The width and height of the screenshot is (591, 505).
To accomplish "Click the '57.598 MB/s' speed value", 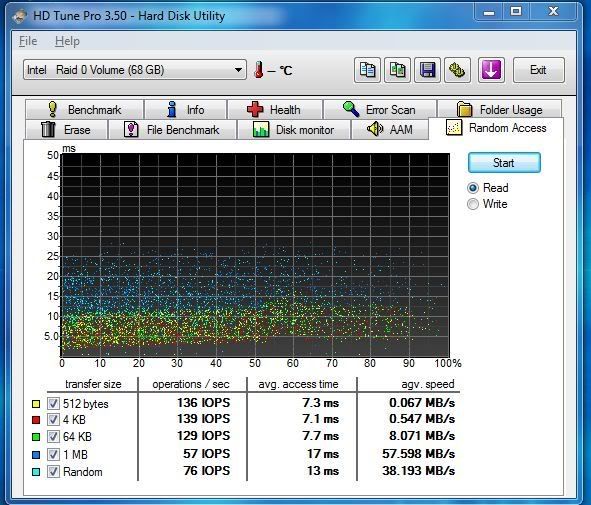I will pyautogui.click(x=418, y=453).
